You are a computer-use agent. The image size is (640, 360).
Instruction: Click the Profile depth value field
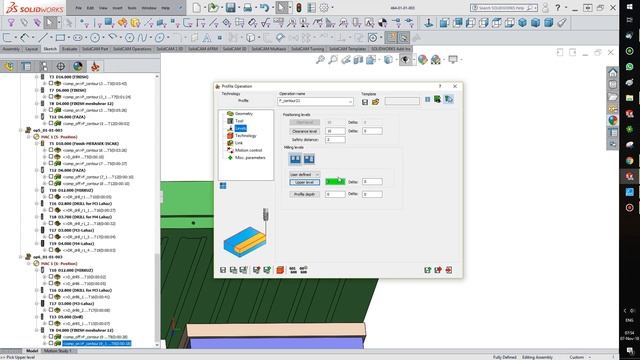click(335, 194)
